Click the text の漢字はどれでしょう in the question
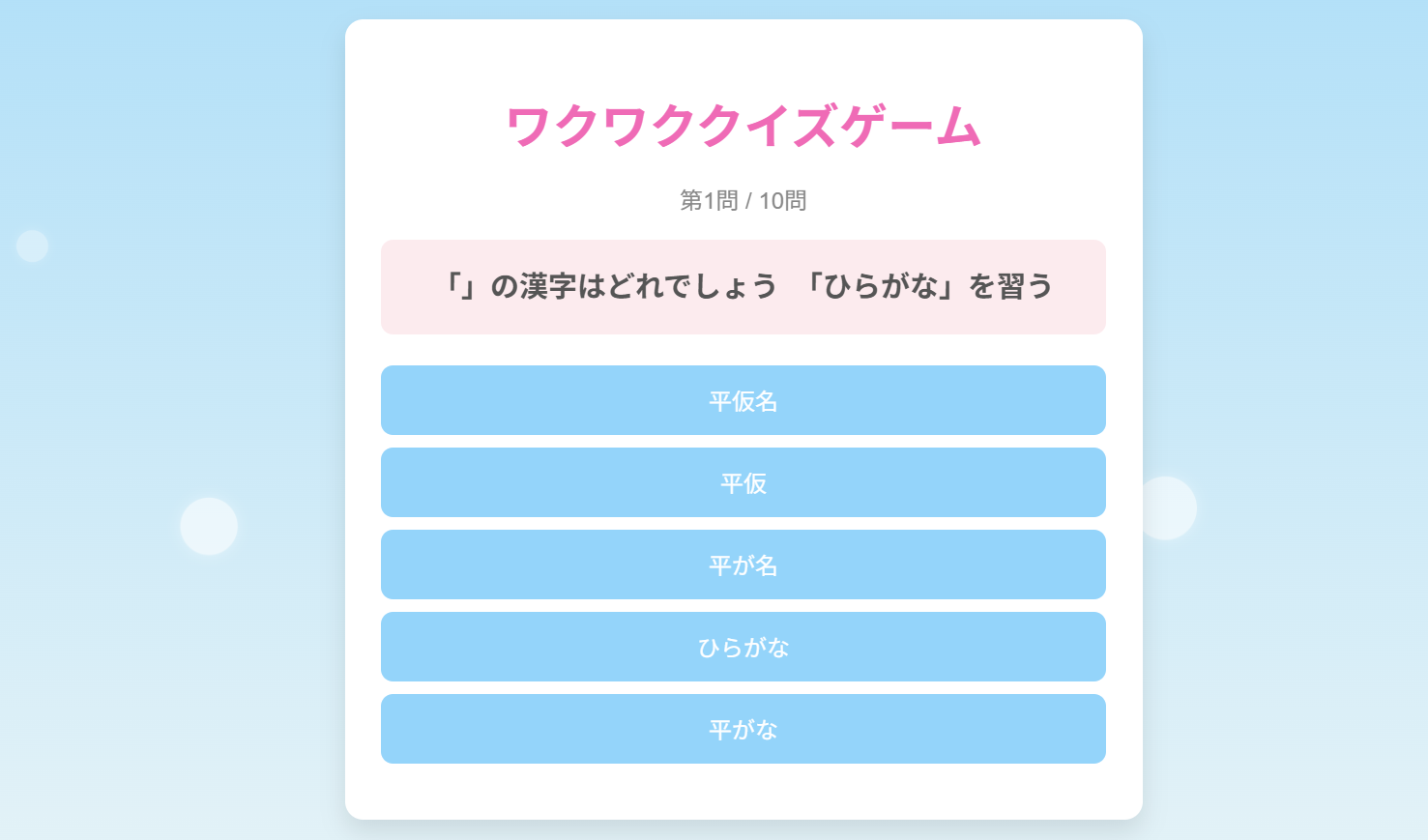Viewport: 1428px width, 840px height. click(x=634, y=286)
